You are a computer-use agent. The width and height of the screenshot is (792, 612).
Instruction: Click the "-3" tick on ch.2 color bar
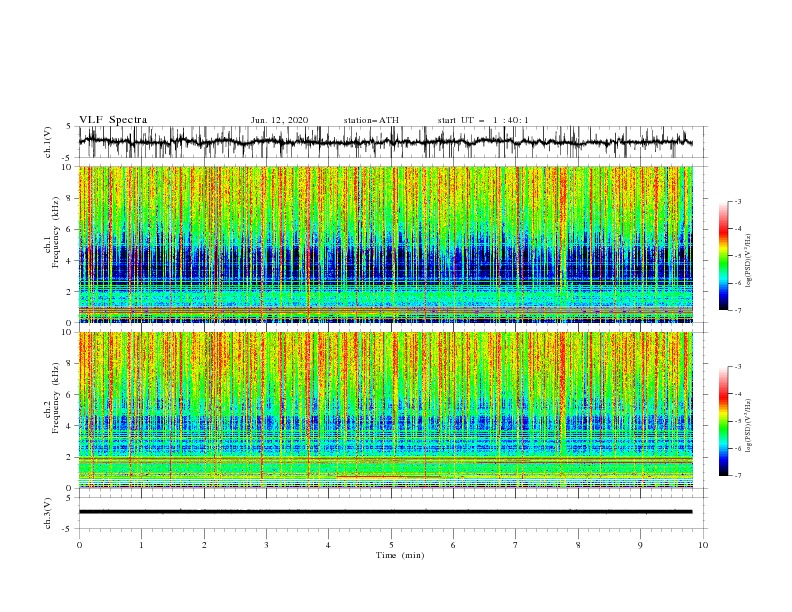[737, 367]
